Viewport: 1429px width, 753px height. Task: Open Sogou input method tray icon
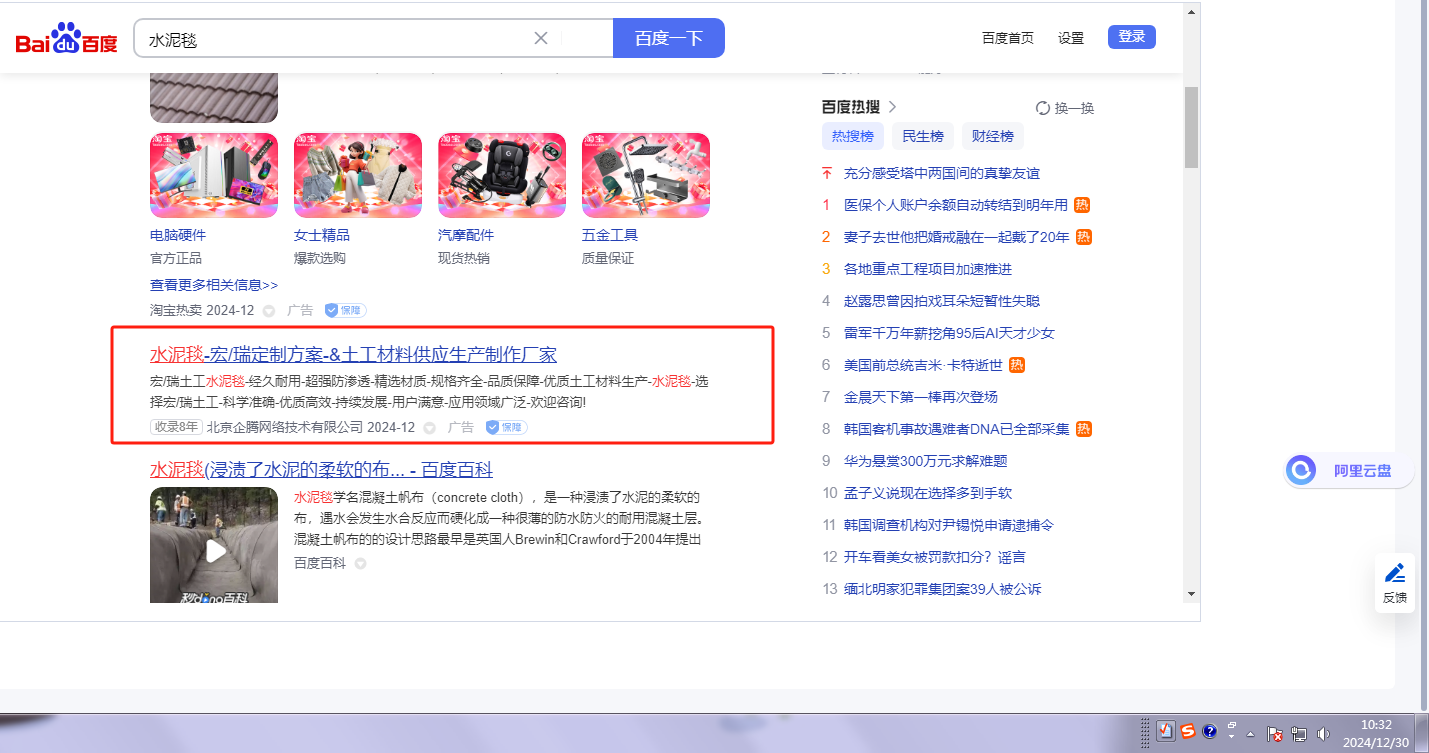click(1187, 732)
